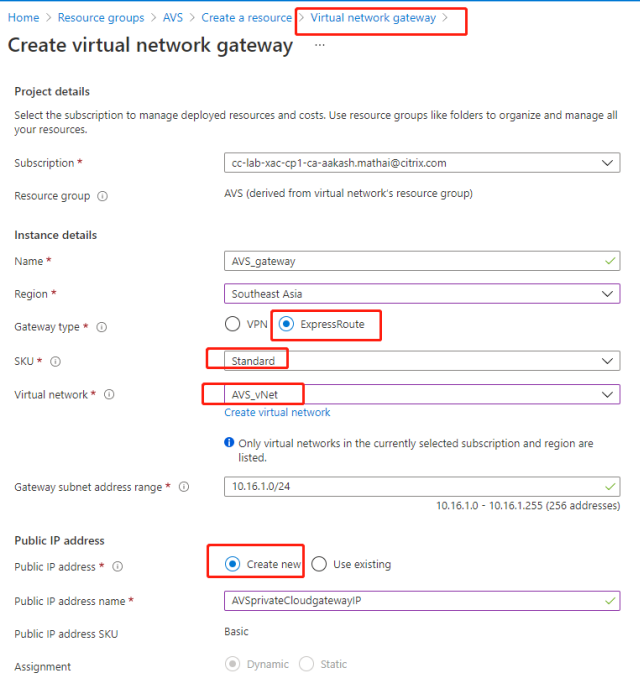This screenshot has height=685, width=640.
Task: Choose the Use existing public IP option
Action: [x=319, y=564]
